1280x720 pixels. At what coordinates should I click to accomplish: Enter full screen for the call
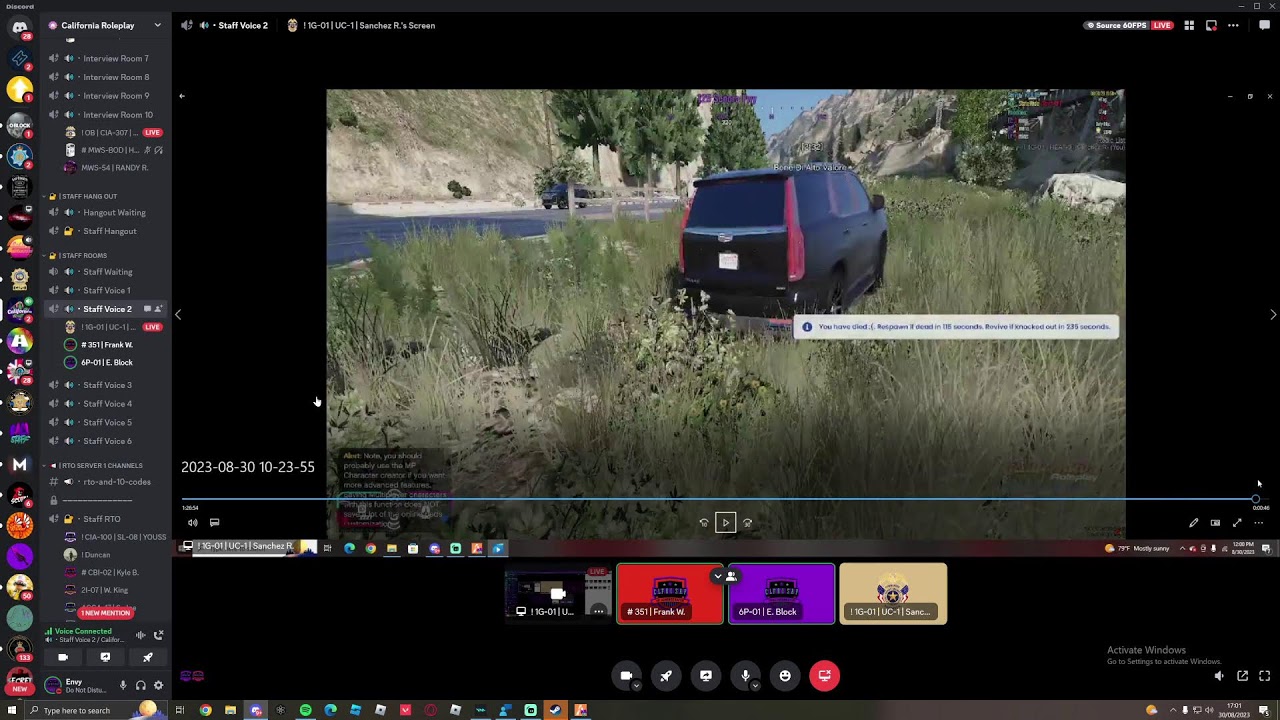(x=1264, y=676)
